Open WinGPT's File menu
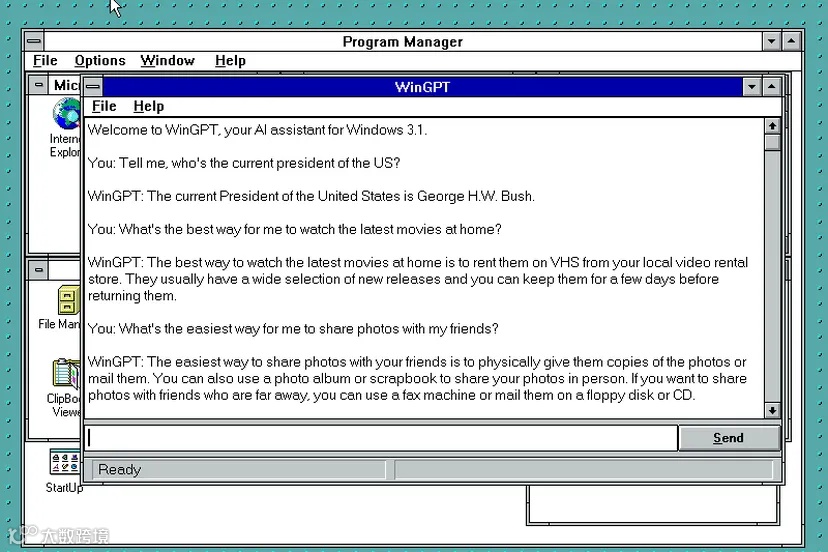The width and height of the screenshot is (828, 552). click(104, 106)
